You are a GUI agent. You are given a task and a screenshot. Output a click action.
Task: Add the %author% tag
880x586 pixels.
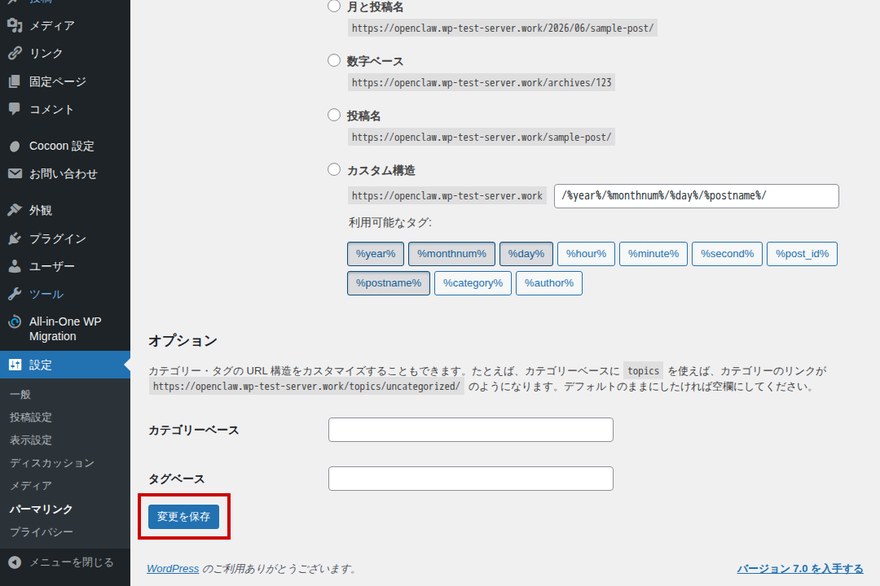pyautogui.click(x=549, y=283)
